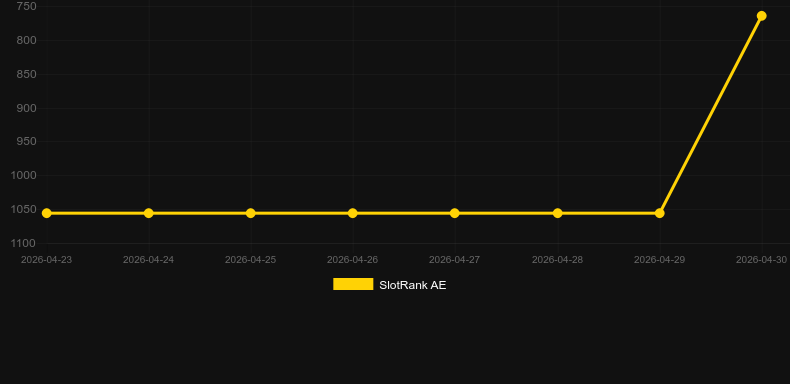Click the 1050 y-axis value
Viewport: 790px width, 384px height.
click(x=23, y=209)
